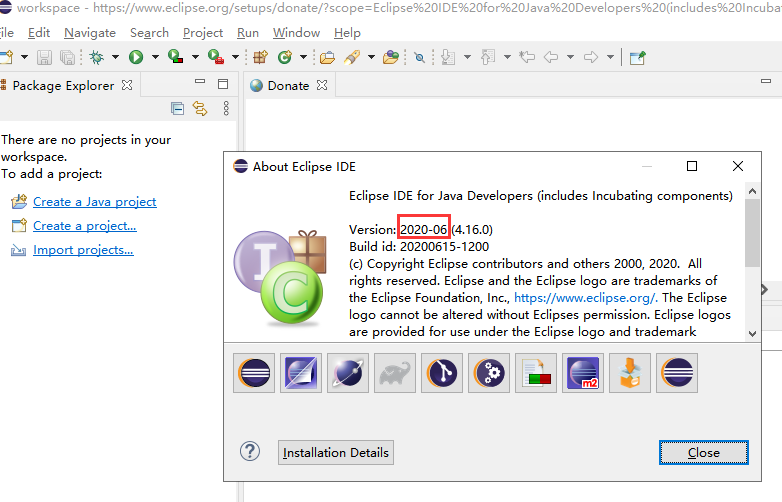Click the Import projects... link
The width and height of the screenshot is (782, 502).
click(83, 250)
